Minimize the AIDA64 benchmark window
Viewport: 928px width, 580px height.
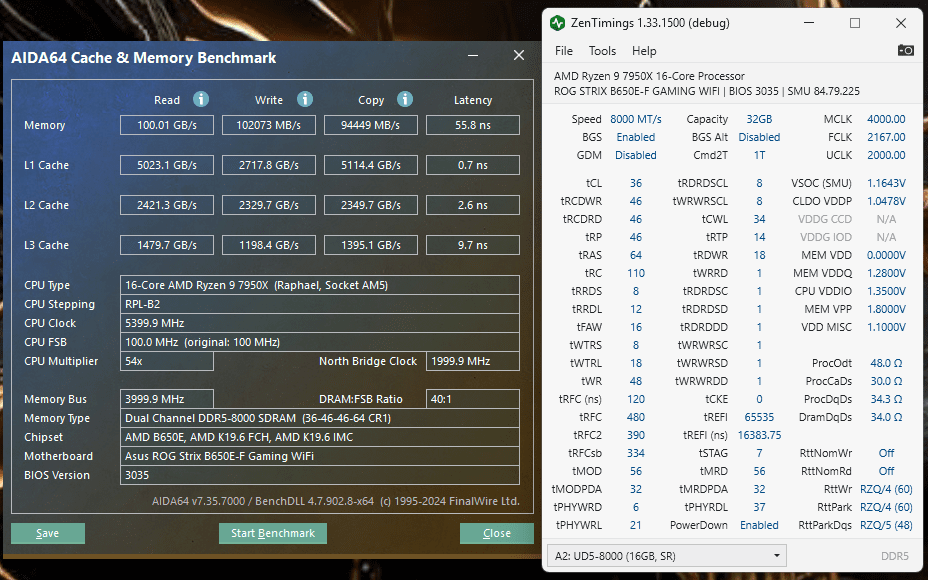473,55
